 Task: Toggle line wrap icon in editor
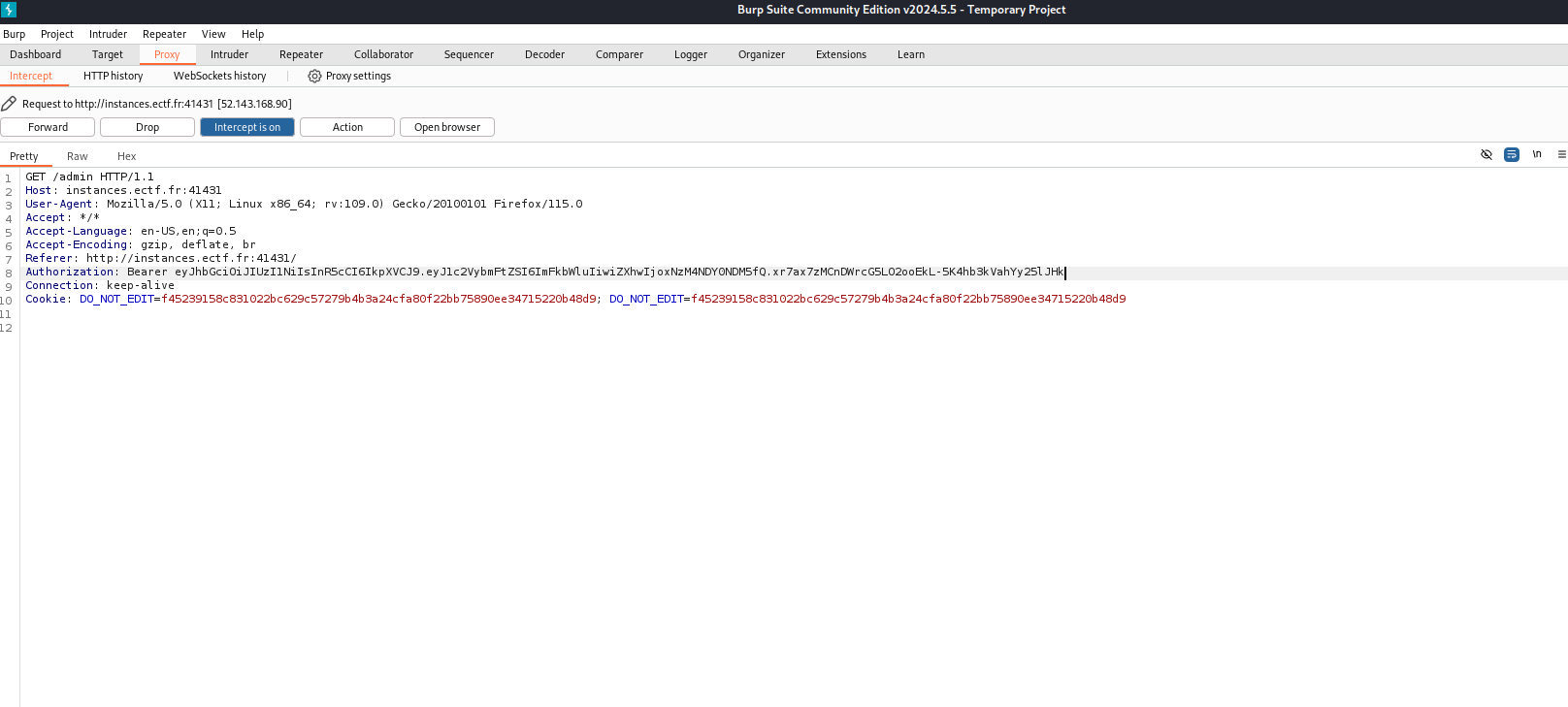pyautogui.click(x=1512, y=154)
